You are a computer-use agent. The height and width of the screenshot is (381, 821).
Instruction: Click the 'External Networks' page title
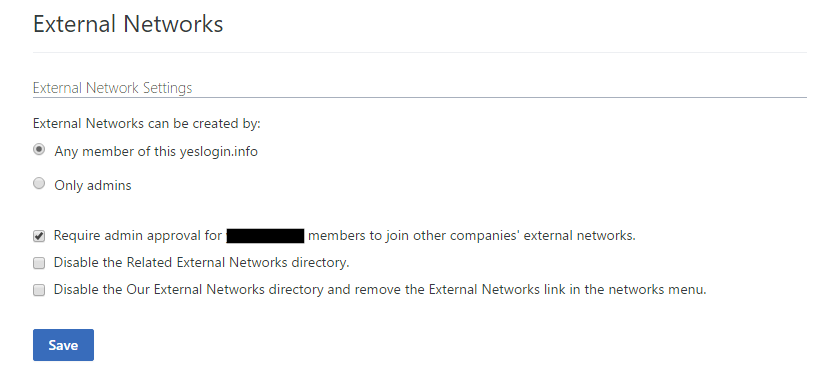tap(128, 24)
